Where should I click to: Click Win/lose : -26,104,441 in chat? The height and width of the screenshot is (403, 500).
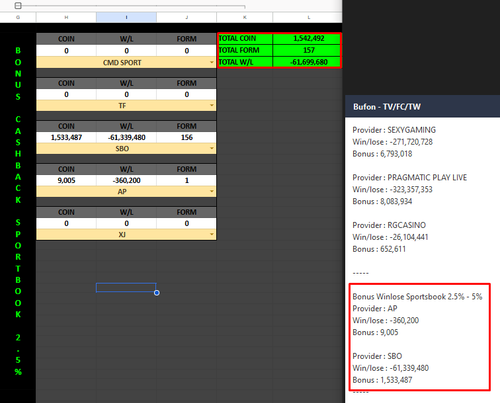click(390, 237)
